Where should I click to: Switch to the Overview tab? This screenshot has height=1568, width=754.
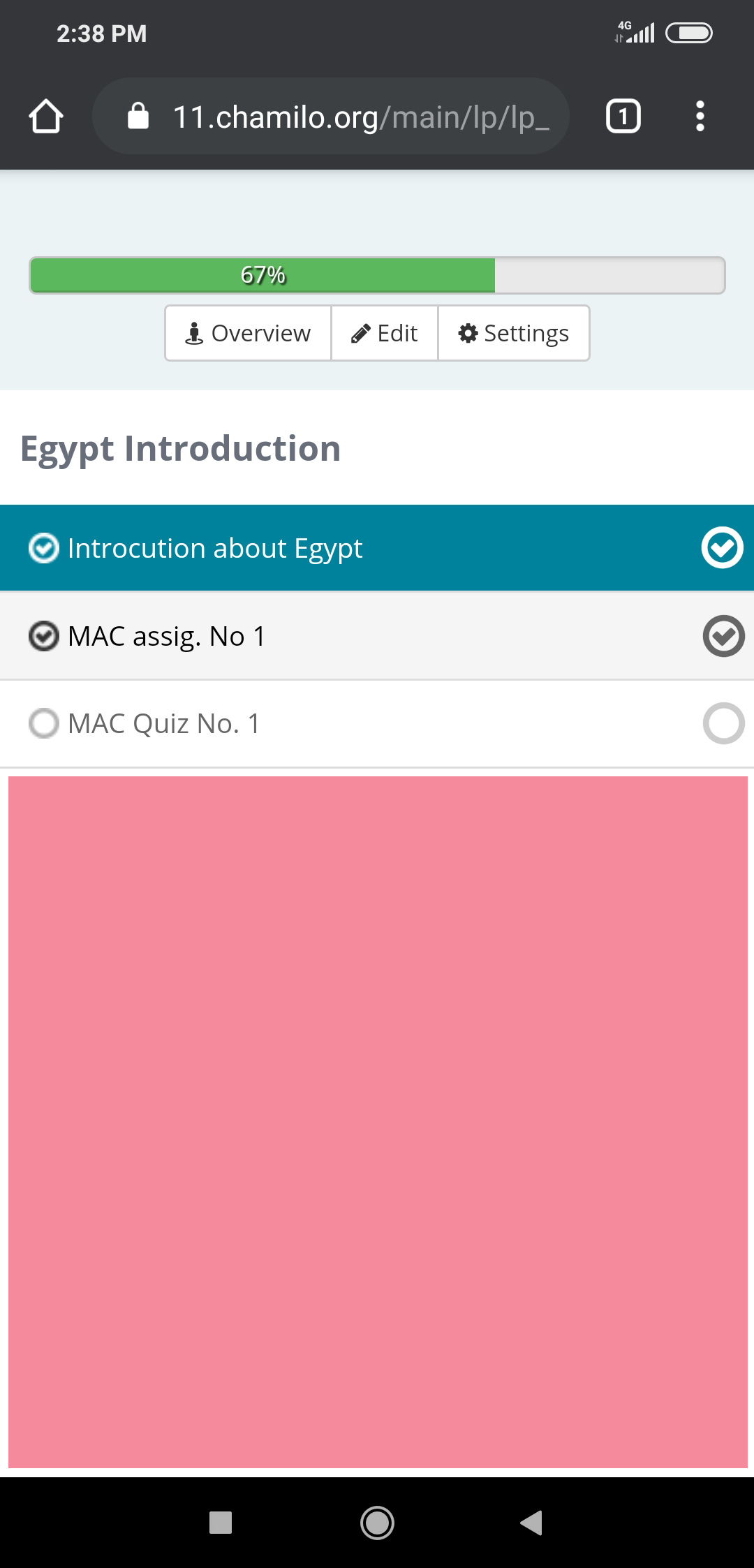pos(247,333)
